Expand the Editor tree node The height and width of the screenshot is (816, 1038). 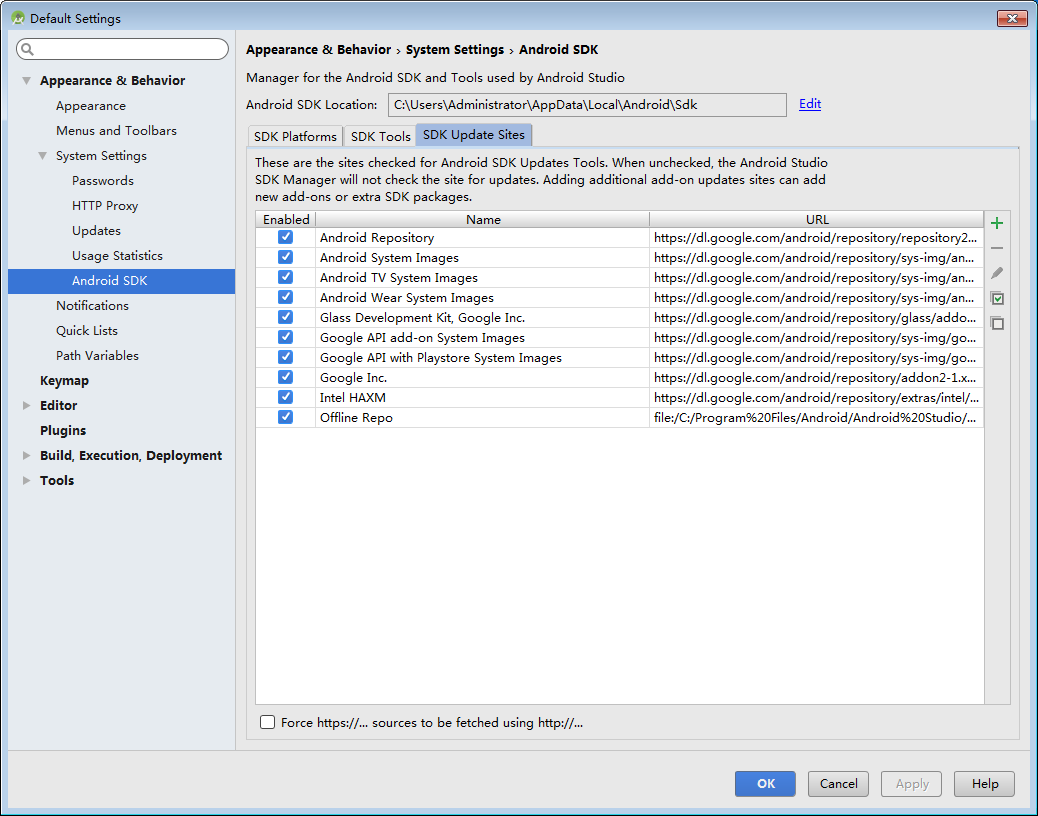click(x=26, y=406)
